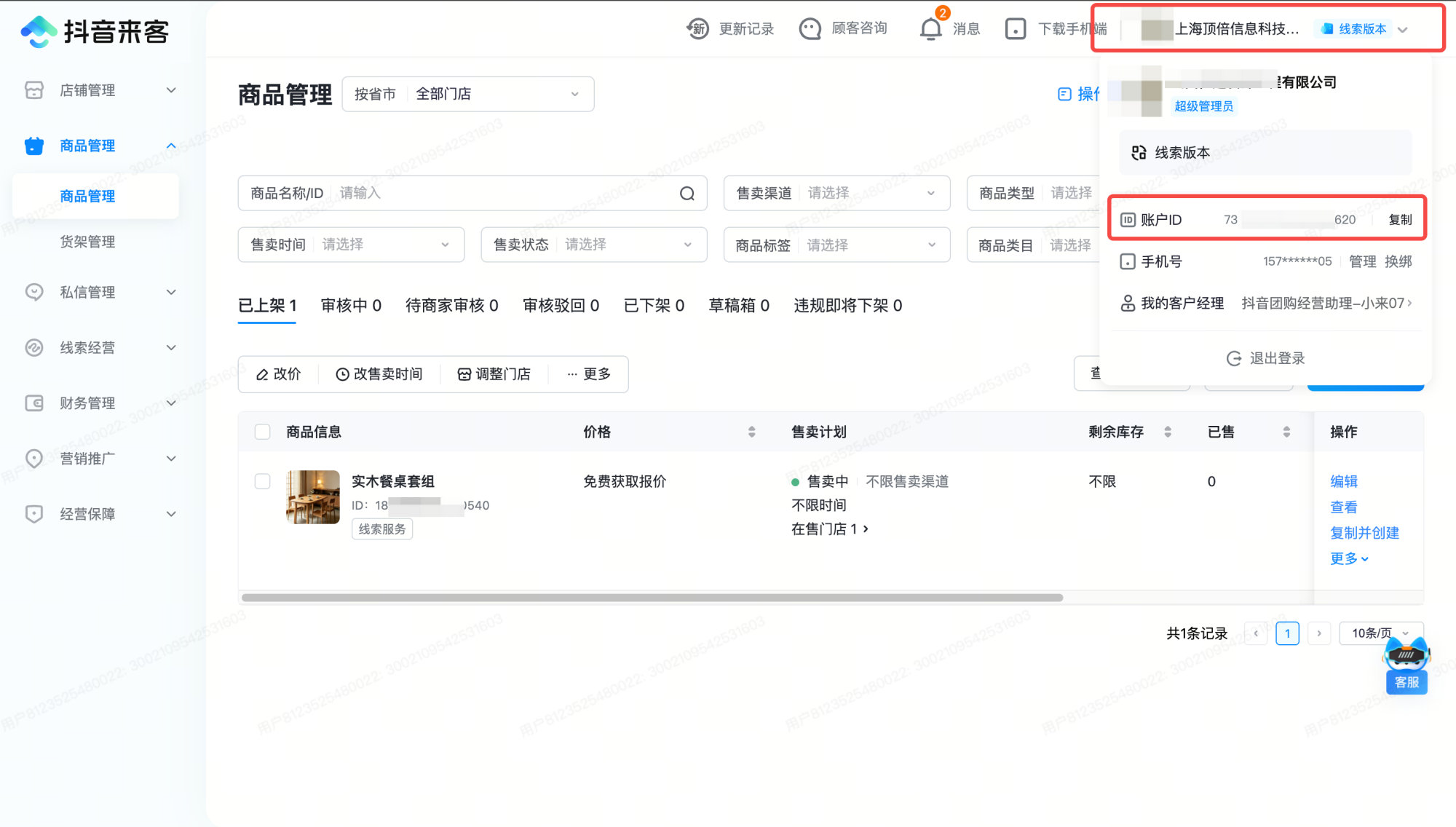The width and height of the screenshot is (1456, 827).
Task: Collapse the account menu chevron
Action: (x=1403, y=30)
